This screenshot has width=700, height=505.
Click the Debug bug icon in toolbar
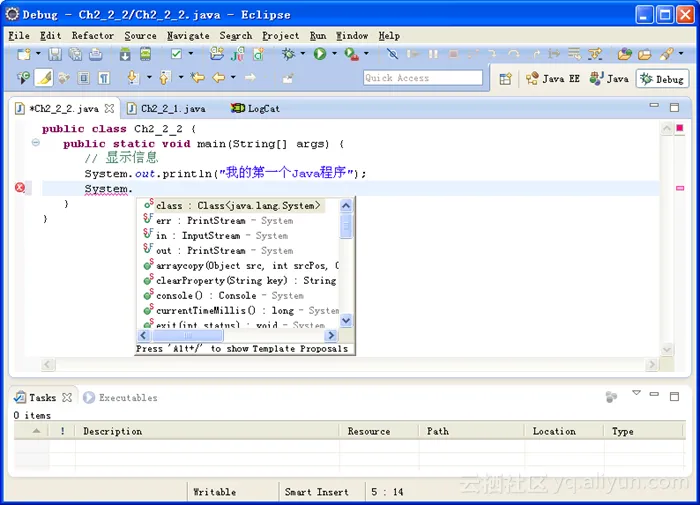(x=288, y=54)
